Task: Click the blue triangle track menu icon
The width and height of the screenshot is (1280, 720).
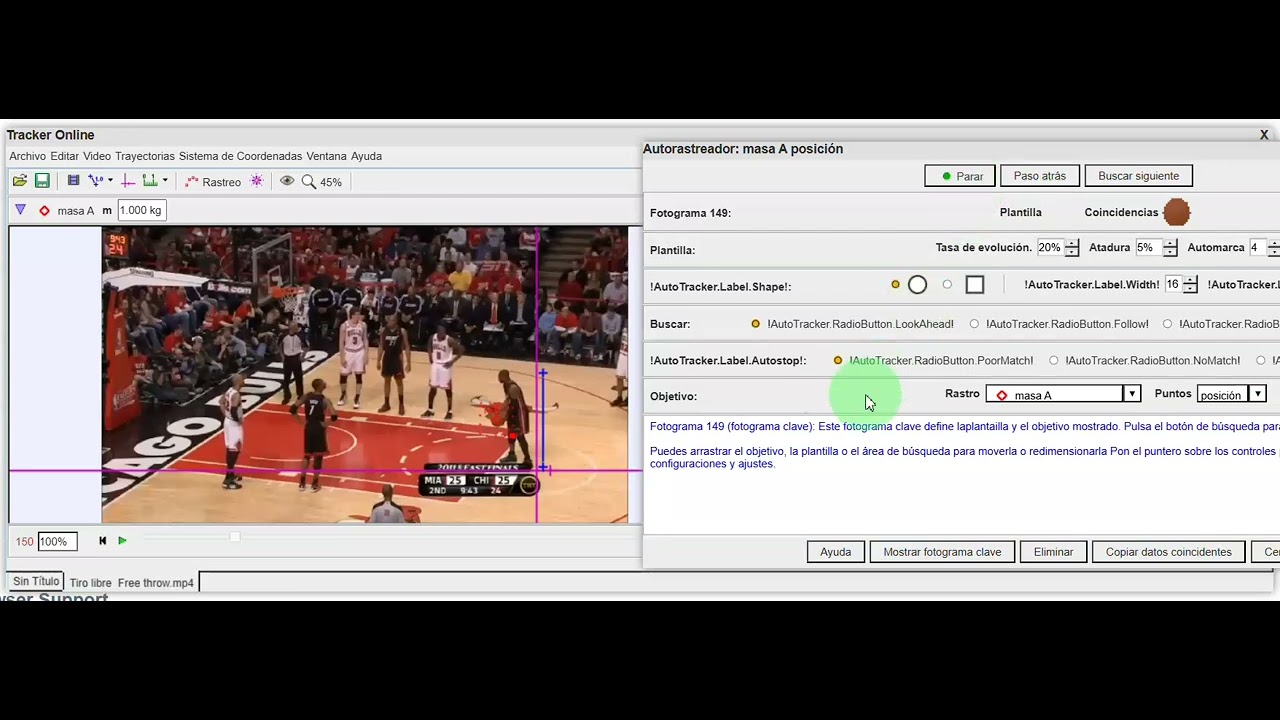Action: (20, 210)
